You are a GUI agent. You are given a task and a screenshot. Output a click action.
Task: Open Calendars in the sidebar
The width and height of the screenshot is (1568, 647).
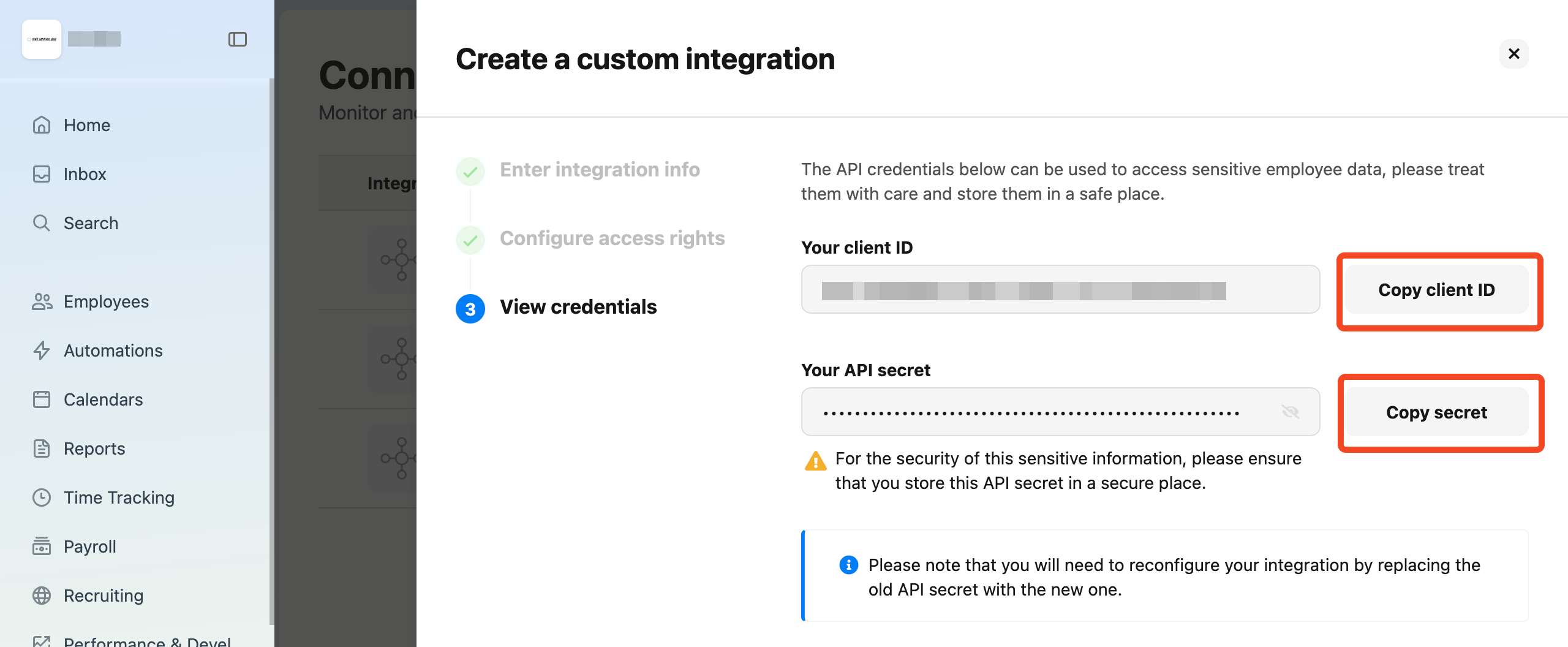coord(103,399)
